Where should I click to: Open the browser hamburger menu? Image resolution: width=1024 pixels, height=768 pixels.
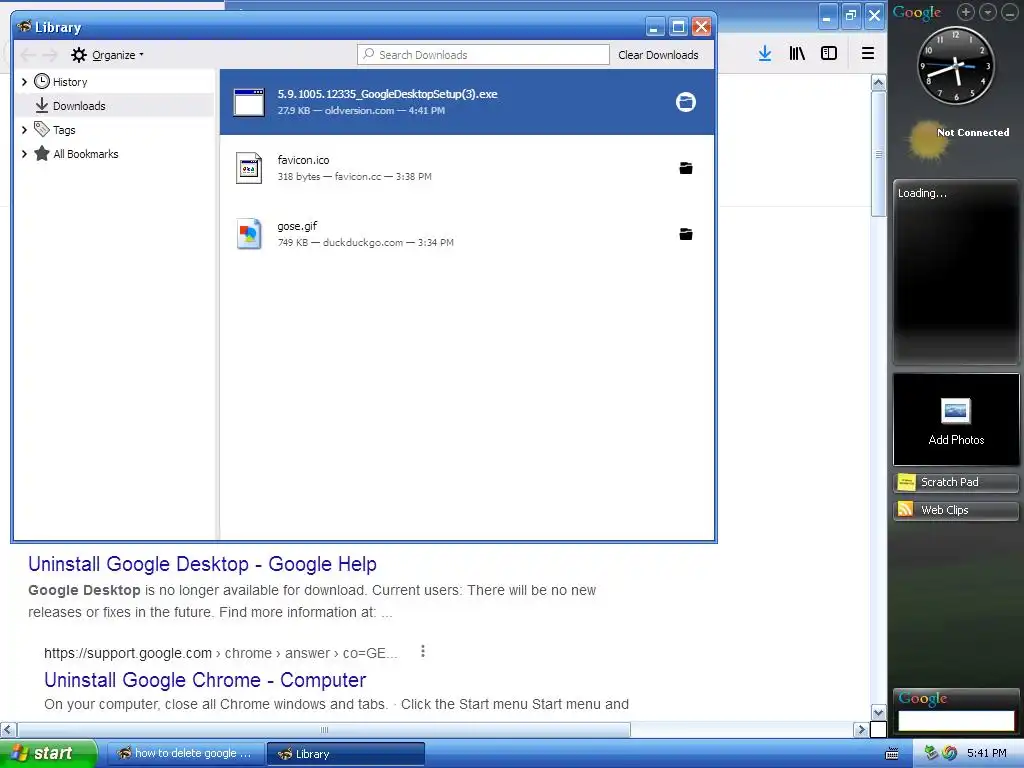coord(868,54)
